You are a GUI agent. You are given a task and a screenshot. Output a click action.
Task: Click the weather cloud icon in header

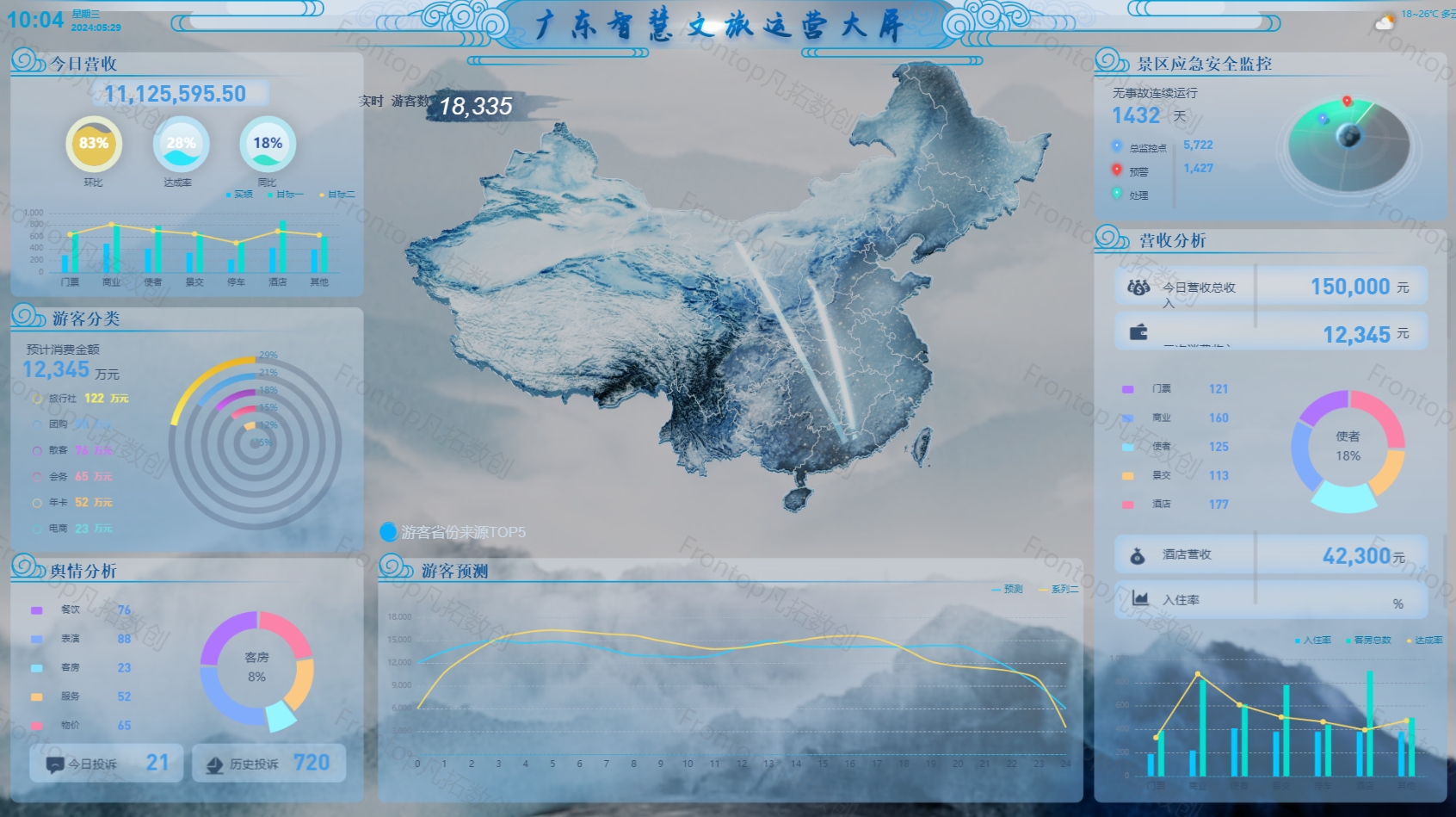[1385, 22]
